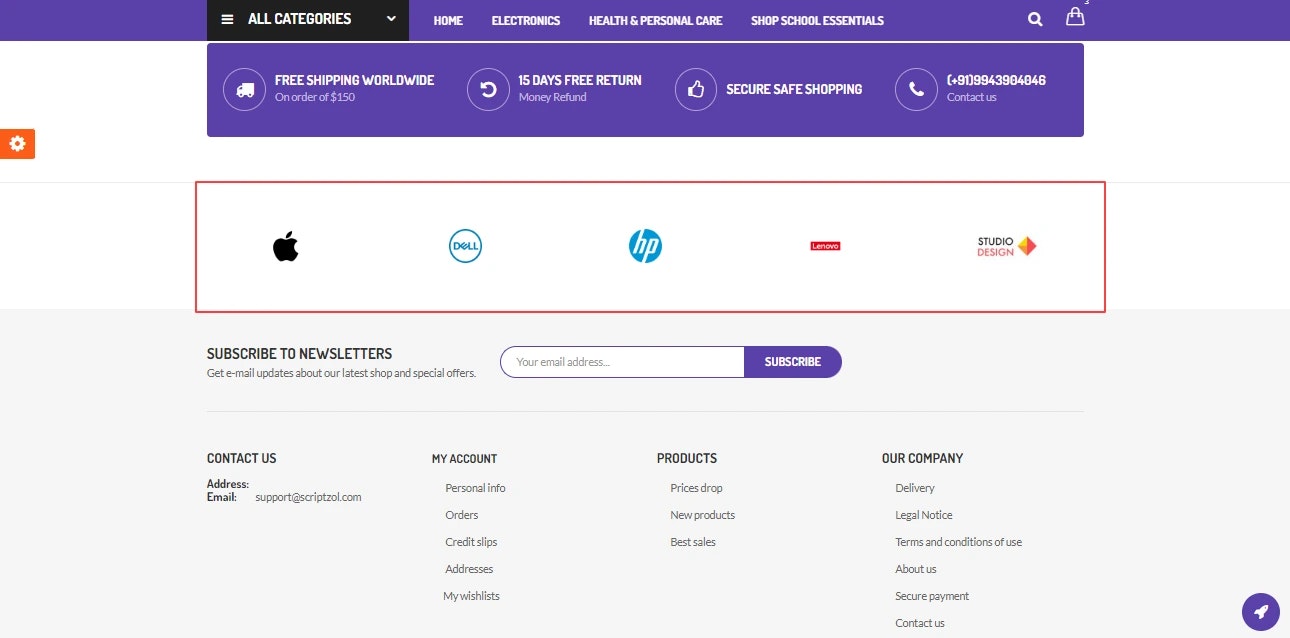Click the Our Company footer heading
Viewport: 1290px width, 638px height.
click(922, 459)
